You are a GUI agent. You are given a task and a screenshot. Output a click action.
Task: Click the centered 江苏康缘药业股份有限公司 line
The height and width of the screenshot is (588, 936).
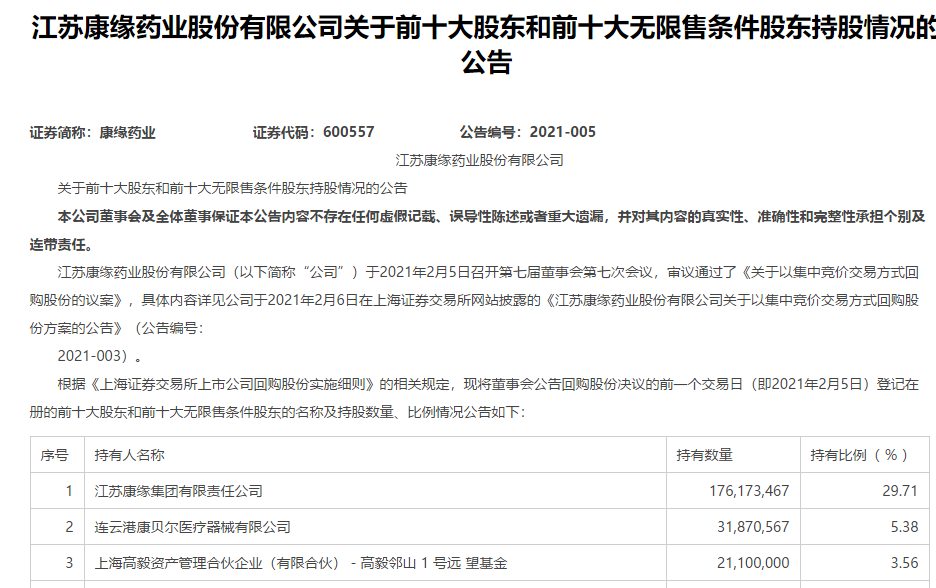[x=479, y=160]
